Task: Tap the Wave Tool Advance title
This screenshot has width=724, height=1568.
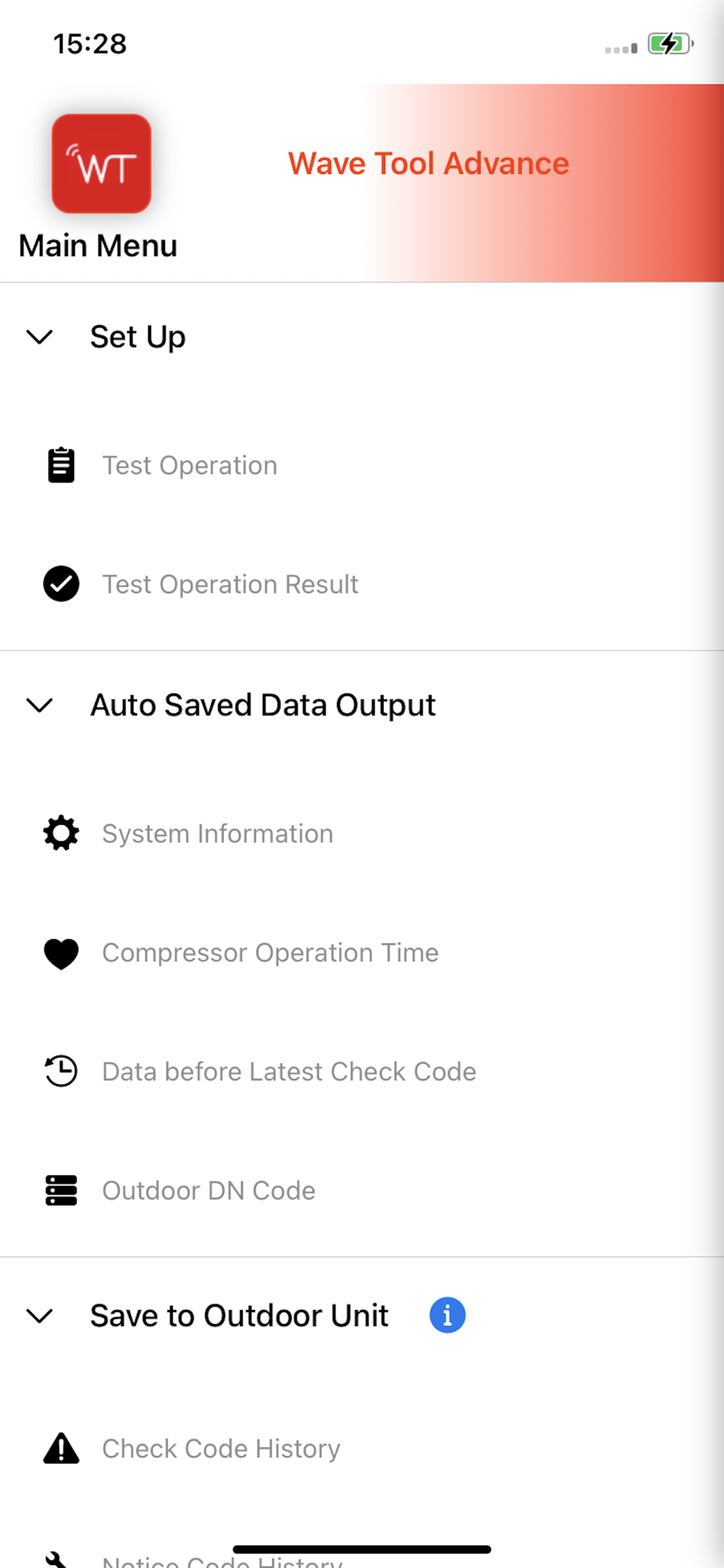Action: pyautogui.click(x=429, y=164)
